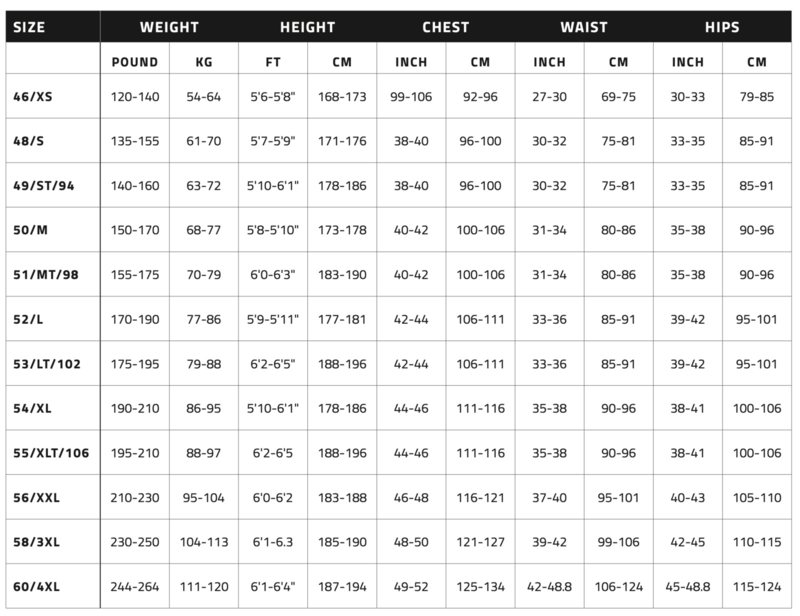Select the 58/3XL size label
Screen dimensions: 800x616
(36, 542)
